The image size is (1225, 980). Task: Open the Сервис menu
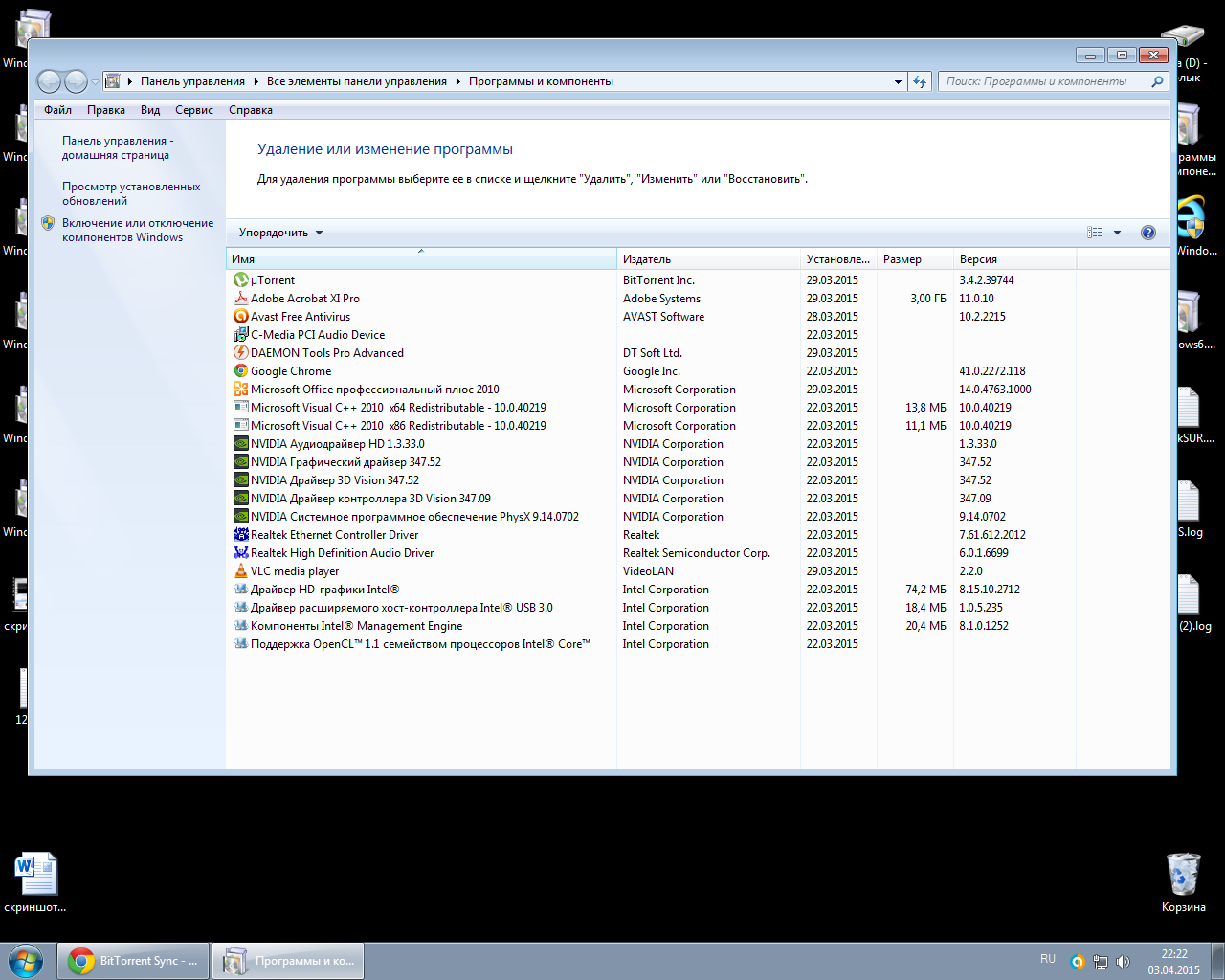click(x=194, y=110)
